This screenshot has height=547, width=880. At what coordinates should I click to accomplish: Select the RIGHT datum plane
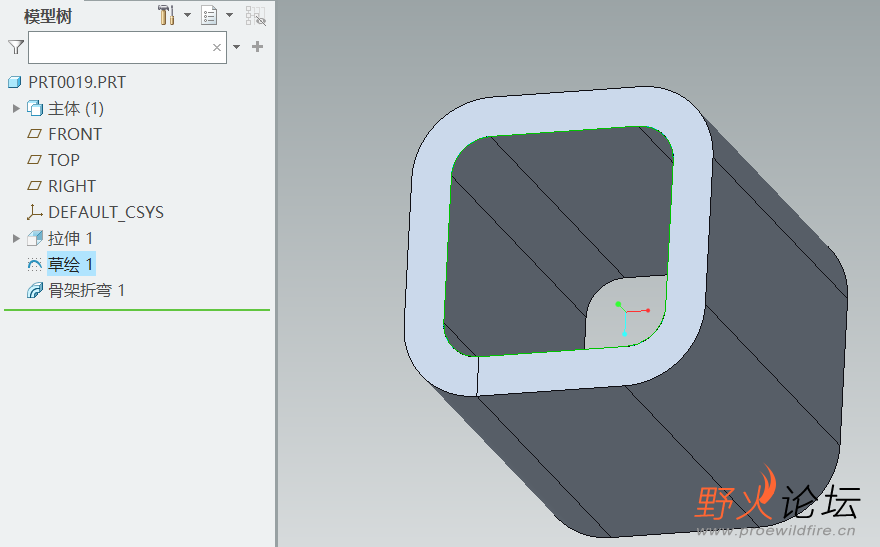71,186
